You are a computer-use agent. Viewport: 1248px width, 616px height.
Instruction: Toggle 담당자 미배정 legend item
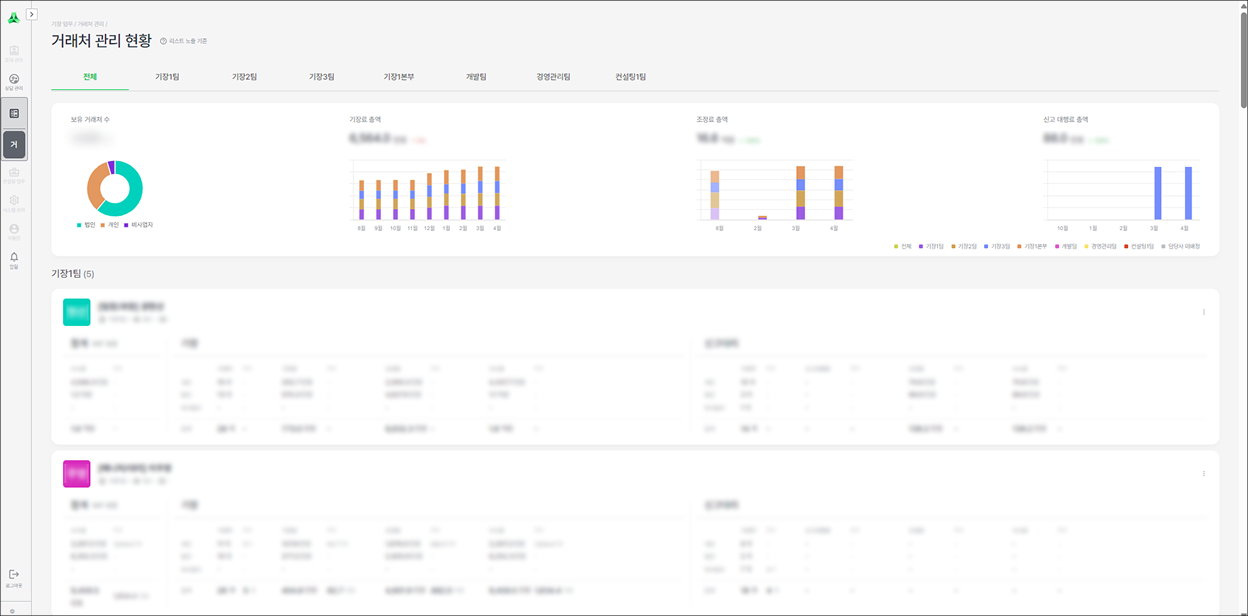tap(1182, 246)
